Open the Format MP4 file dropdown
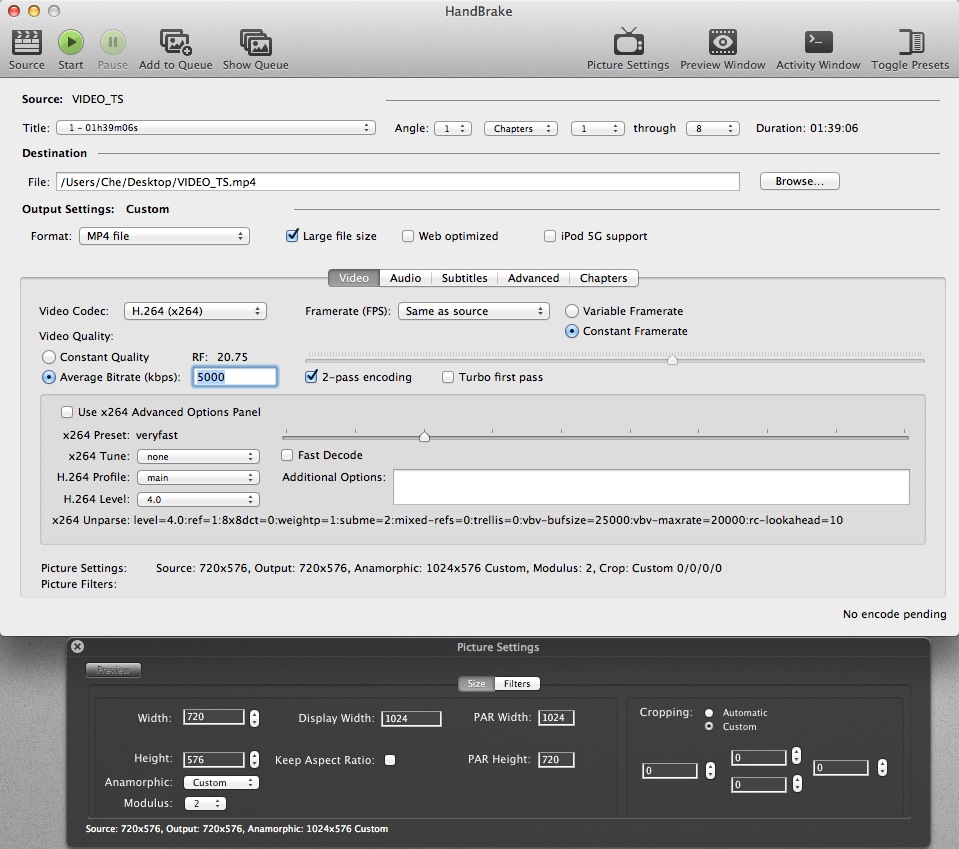The width and height of the screenshot is (959, 849). coord(165,236)
